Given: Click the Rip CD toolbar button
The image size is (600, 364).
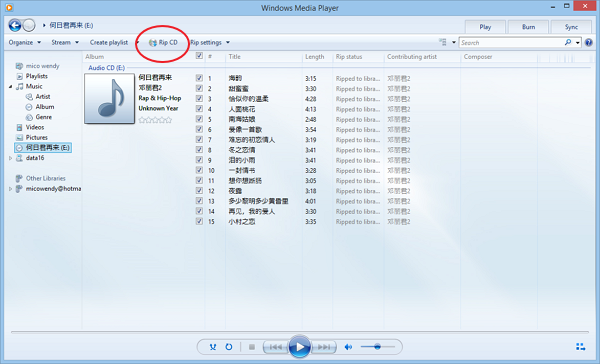Looking at the screenshot, I should click(163, 42).
